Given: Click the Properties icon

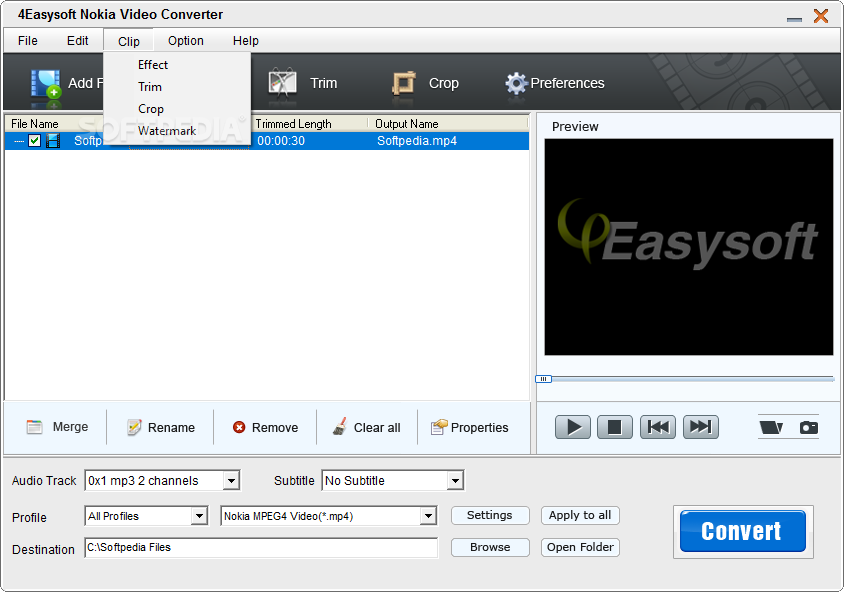Looking at the screenshot, I should pyautogui.click(x=439, y=427).
